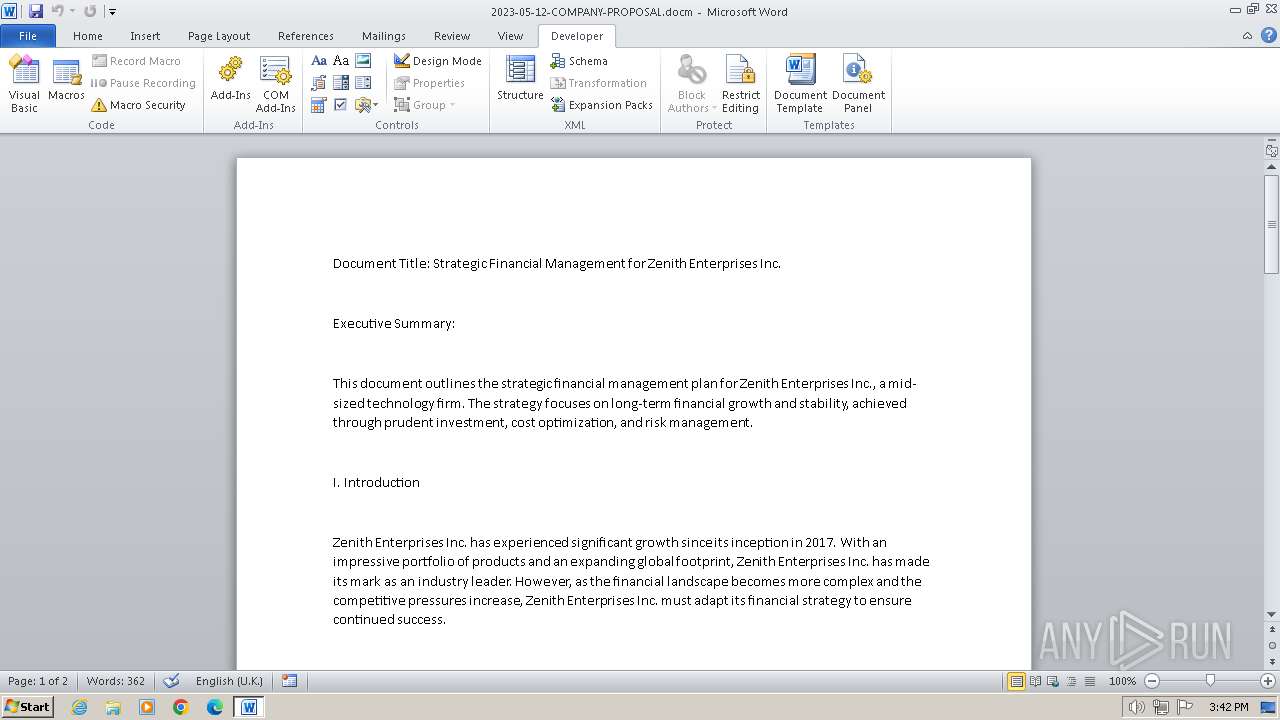Image resolution: width=1280 pixels, height=720 pixels.
Task: Save the document from Quick Access Toolbar
Action: tap(36, 11)
